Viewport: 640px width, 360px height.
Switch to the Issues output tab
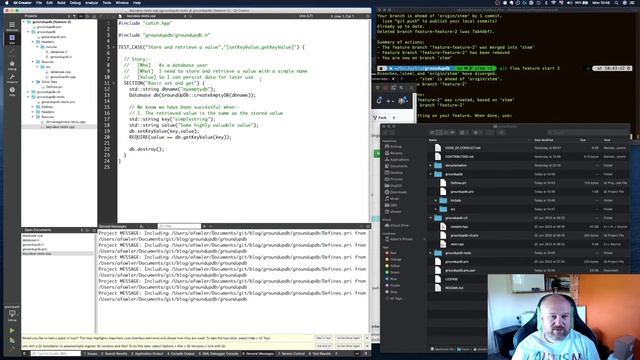pyautogui.click(x=90, y=353)
